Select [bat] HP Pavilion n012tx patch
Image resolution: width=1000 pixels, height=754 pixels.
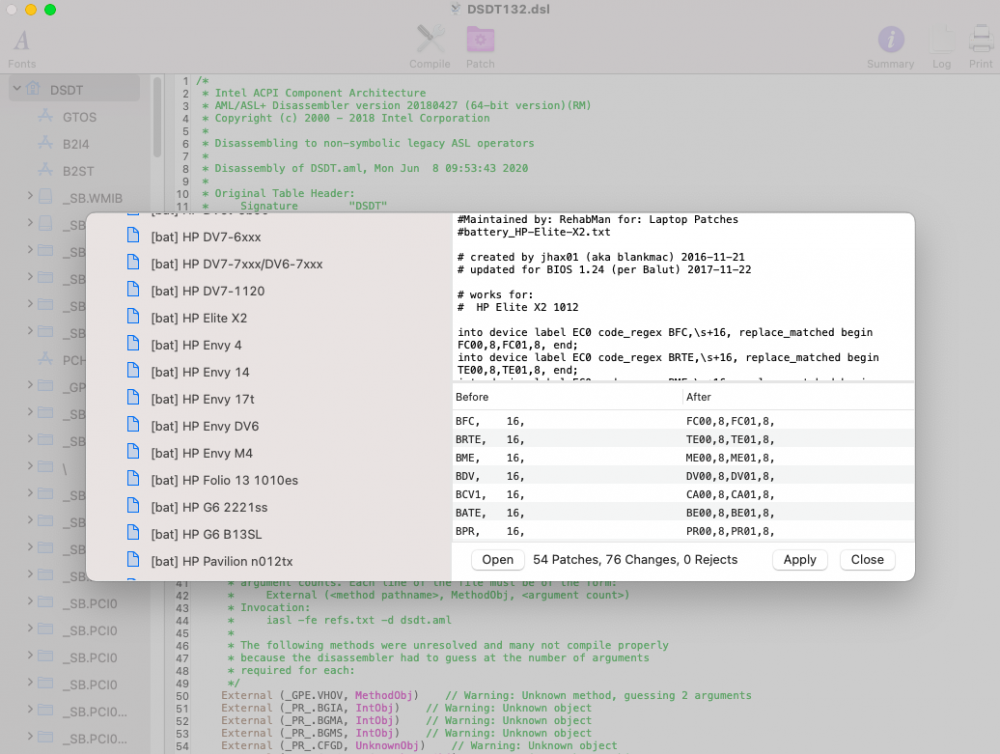click(221, 561)
